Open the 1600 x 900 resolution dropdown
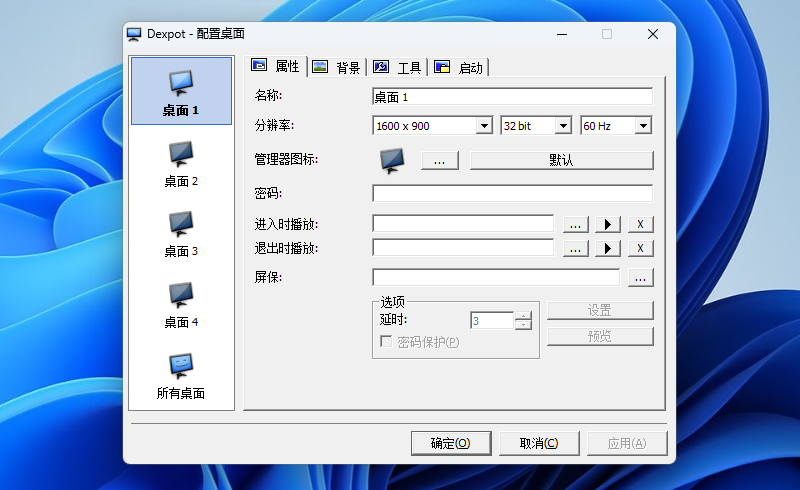The image size is (800, 490). coord(484,126)
